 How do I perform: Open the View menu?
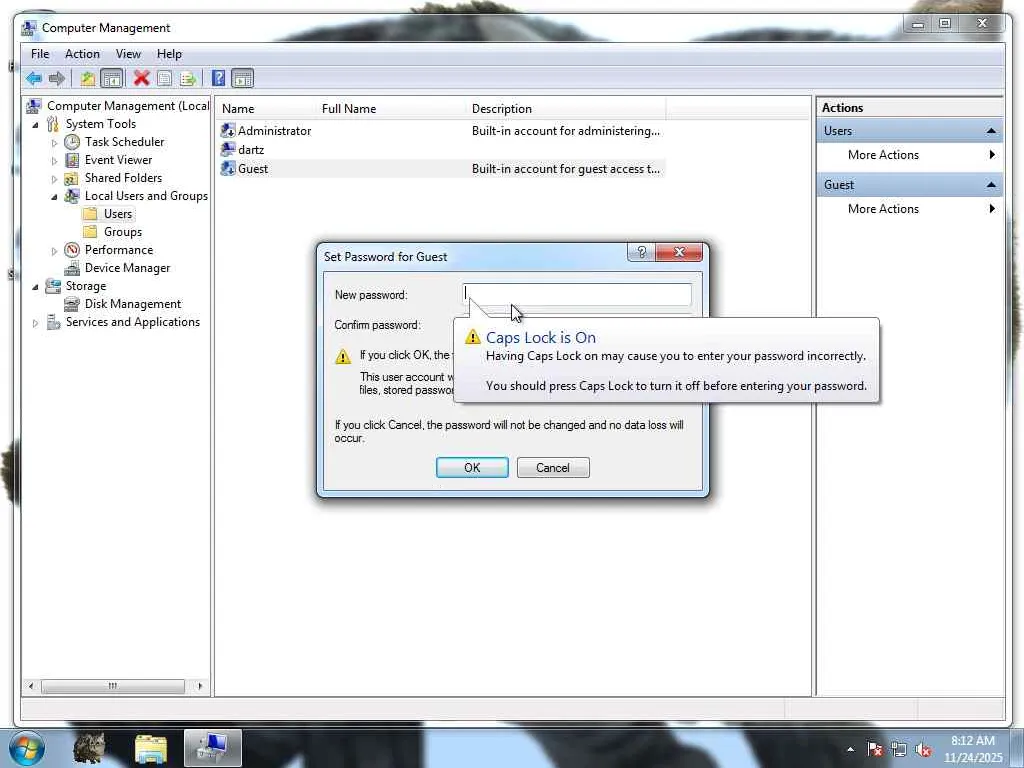tap(128, 54)
